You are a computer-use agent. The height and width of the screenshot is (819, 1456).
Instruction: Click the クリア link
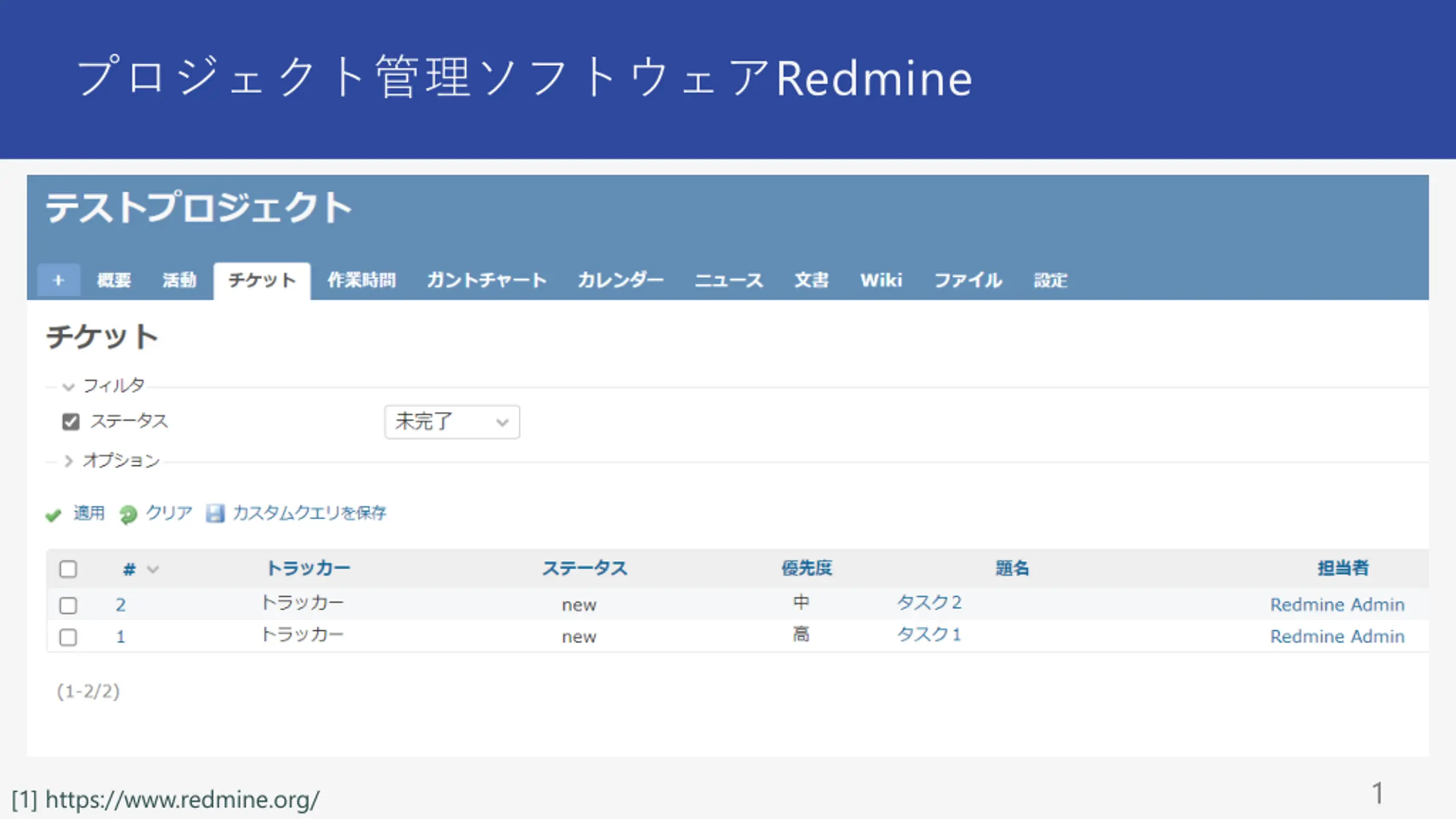(x=169, y=514)
